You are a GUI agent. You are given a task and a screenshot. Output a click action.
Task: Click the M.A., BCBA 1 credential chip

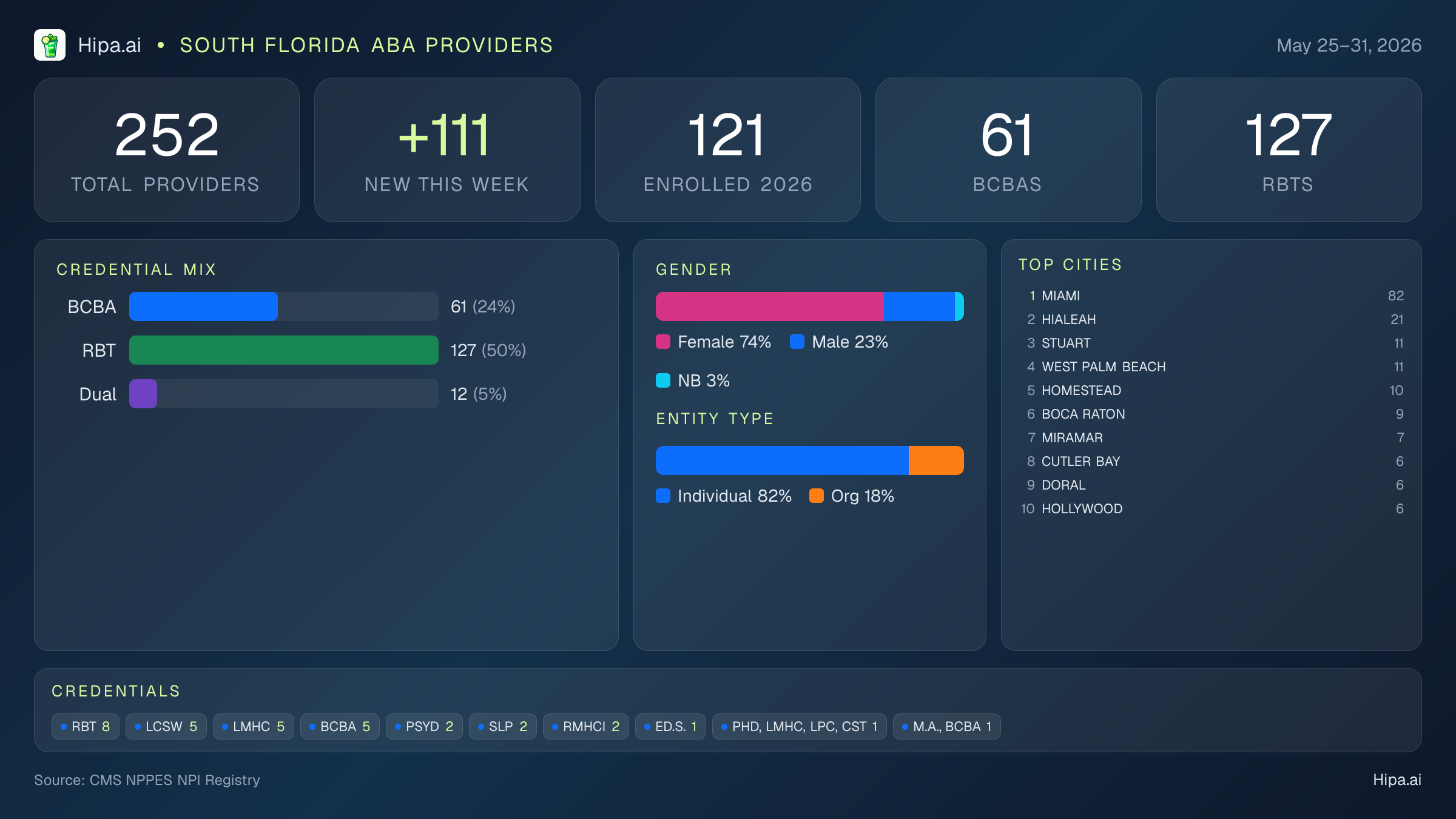pos(947,726)
